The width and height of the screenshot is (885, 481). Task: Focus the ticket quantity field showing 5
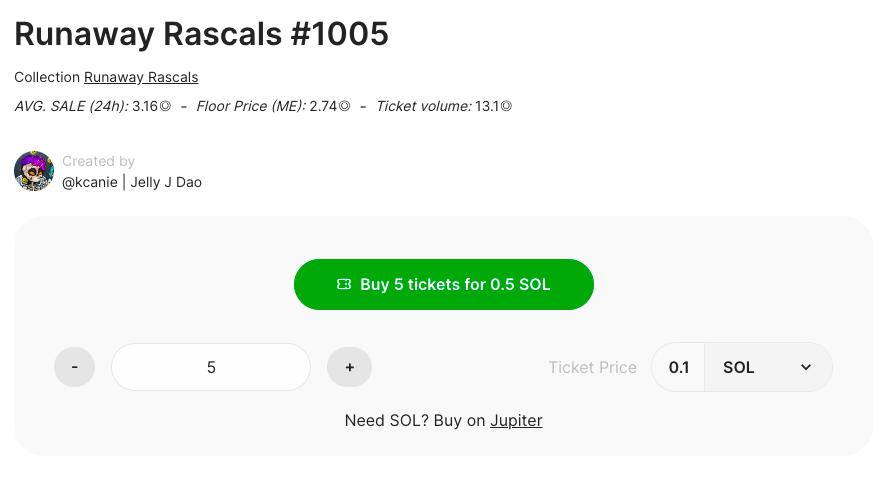211,367
